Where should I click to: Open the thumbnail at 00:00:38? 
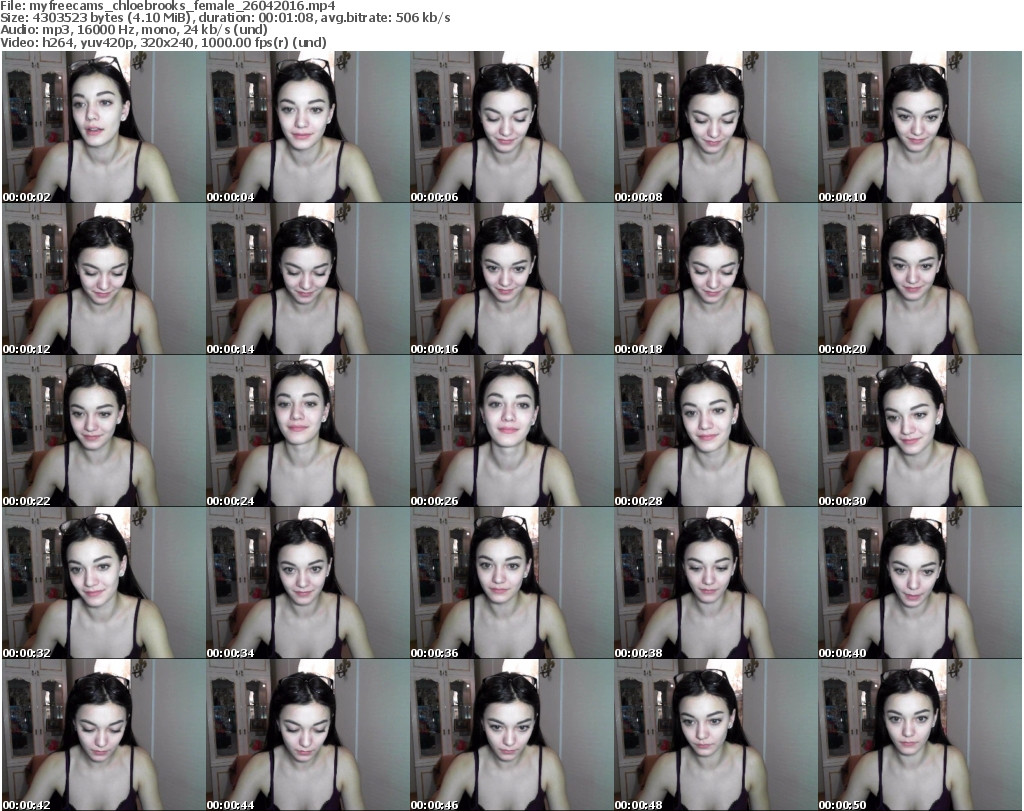point(716,583)
